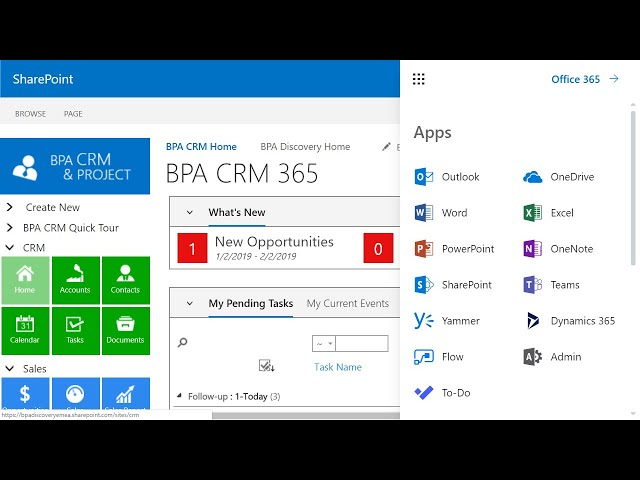Click the task completion checkbox column icon
This screenshot has width=640, height=480.
pyautogui.click(x=267, y=365)
